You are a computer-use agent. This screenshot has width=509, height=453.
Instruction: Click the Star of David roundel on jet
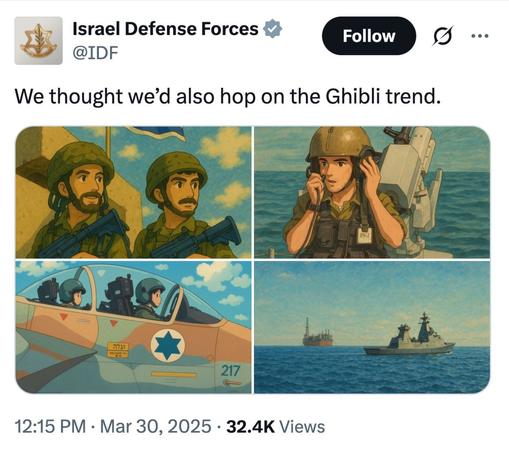point(168,346)
